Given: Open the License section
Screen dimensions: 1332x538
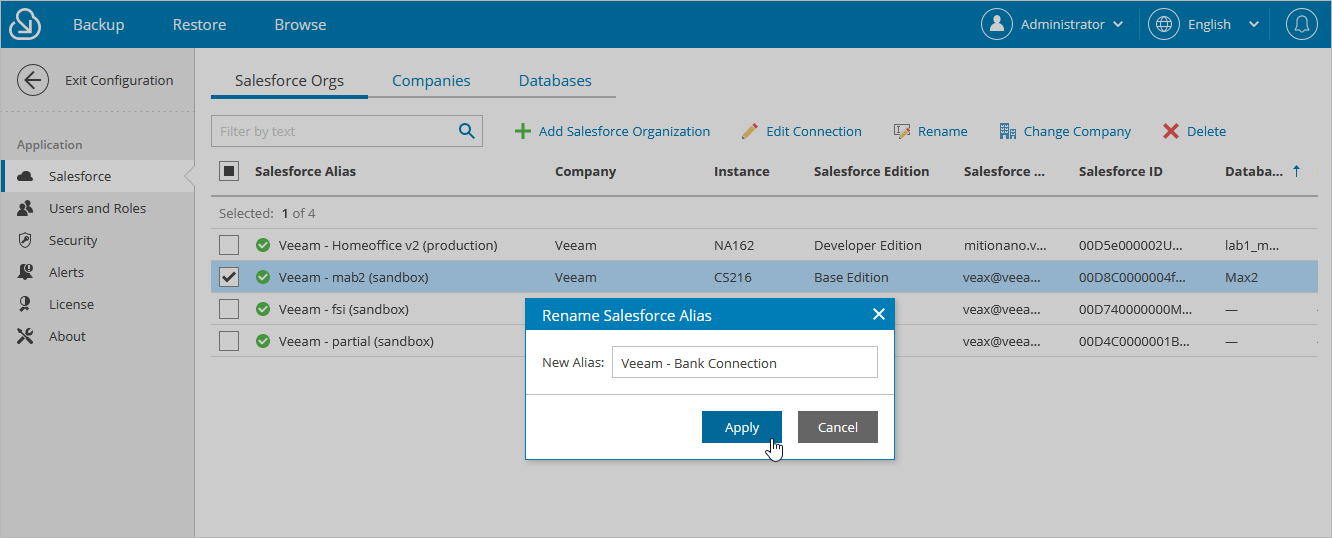Looking at the screenshot, I should (71, 304).
